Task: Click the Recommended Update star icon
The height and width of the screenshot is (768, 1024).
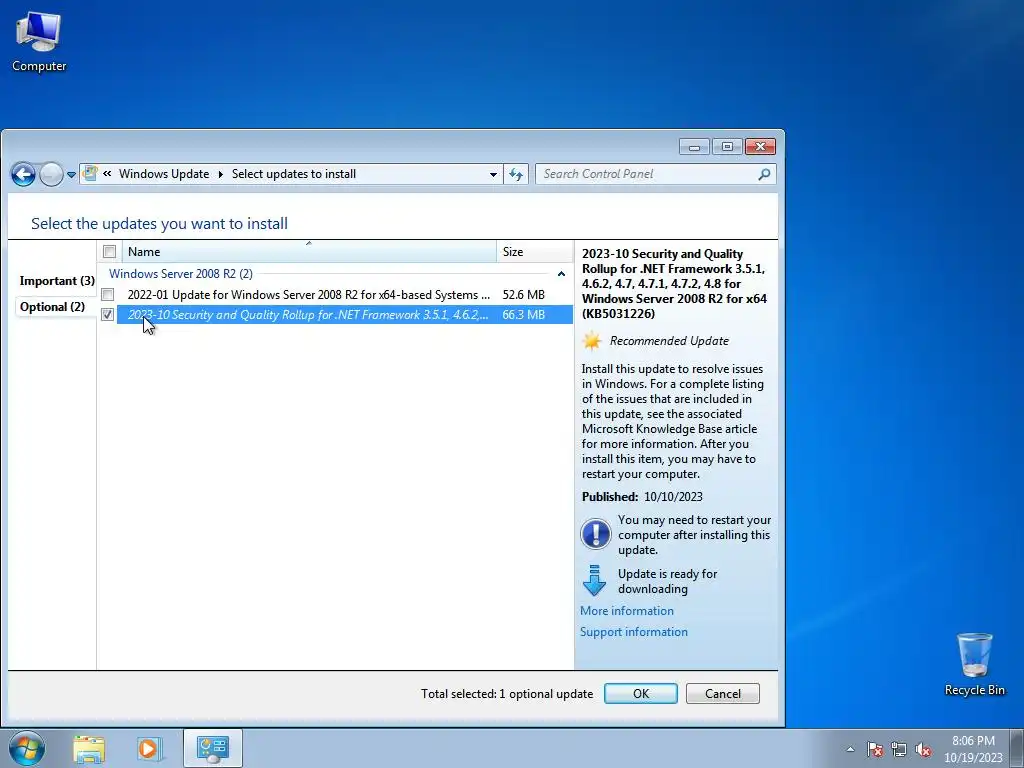Action: point(592,340)
